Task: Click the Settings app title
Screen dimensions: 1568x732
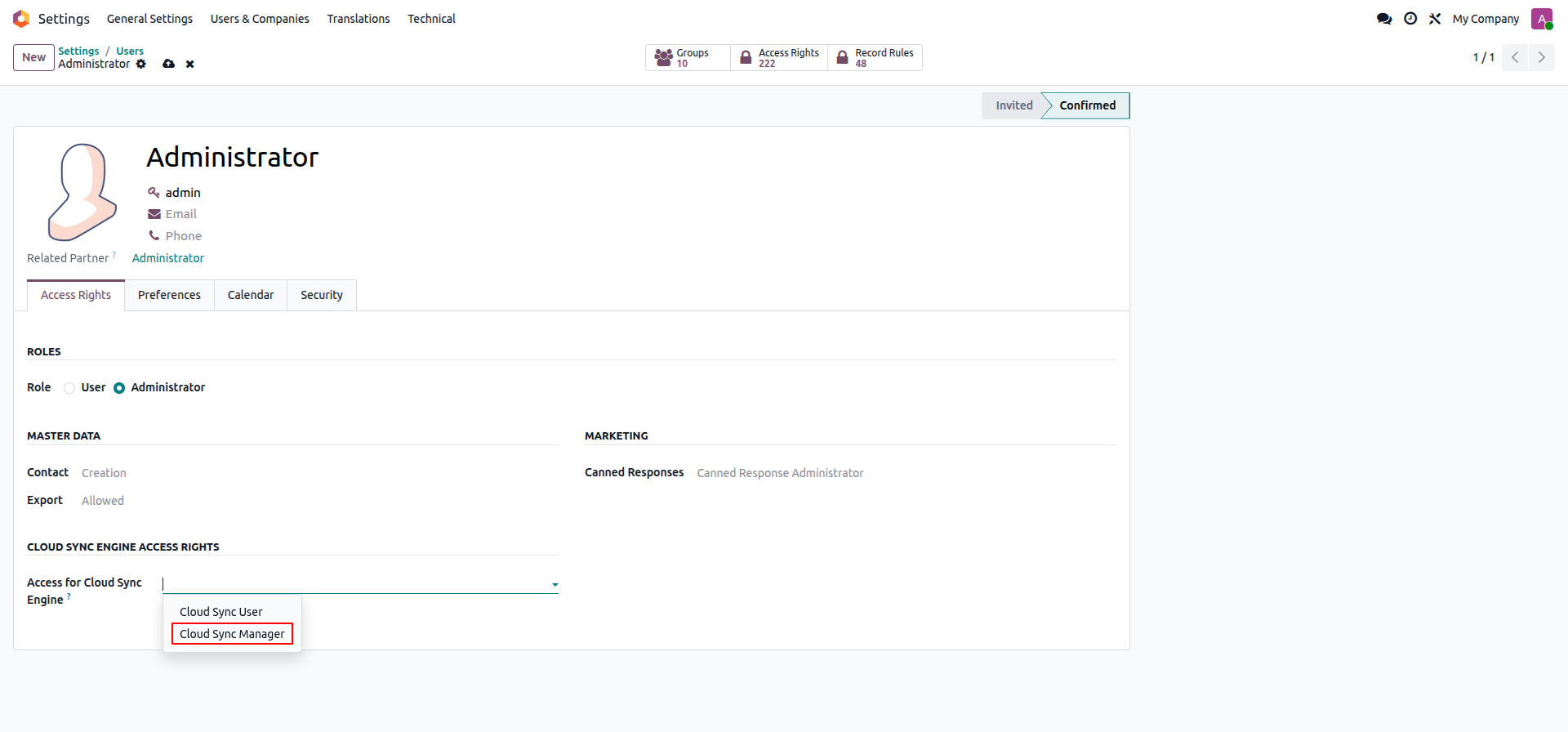Action: (x=64, y=19)
